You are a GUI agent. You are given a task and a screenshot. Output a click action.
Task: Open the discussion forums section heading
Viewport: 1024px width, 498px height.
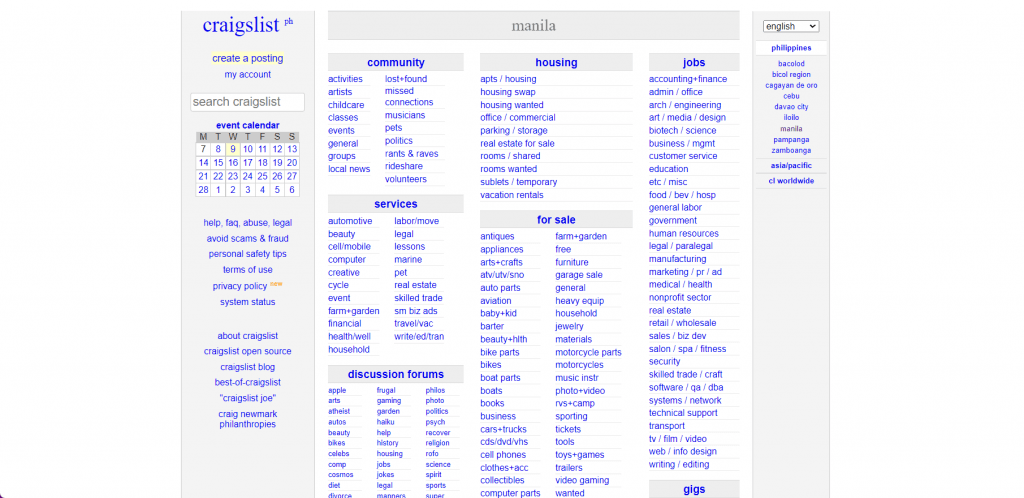click(x=396, y=375)
